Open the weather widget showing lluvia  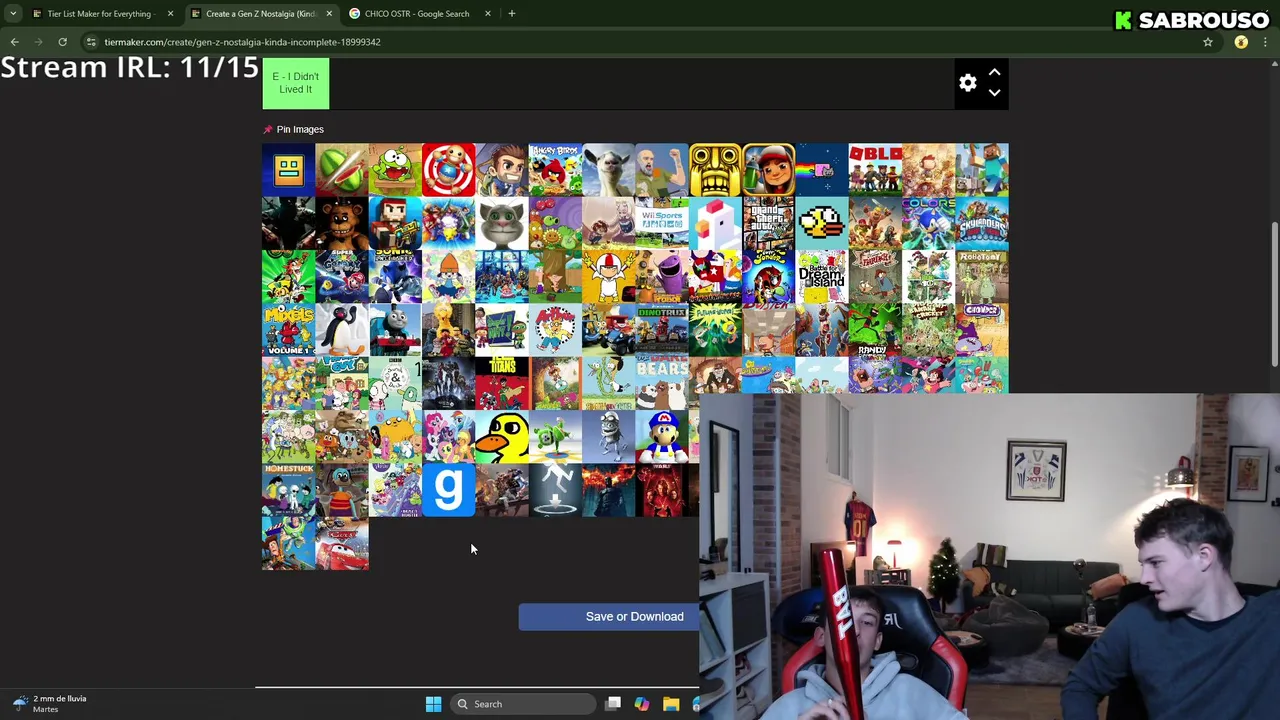click(x=50, y=704)
